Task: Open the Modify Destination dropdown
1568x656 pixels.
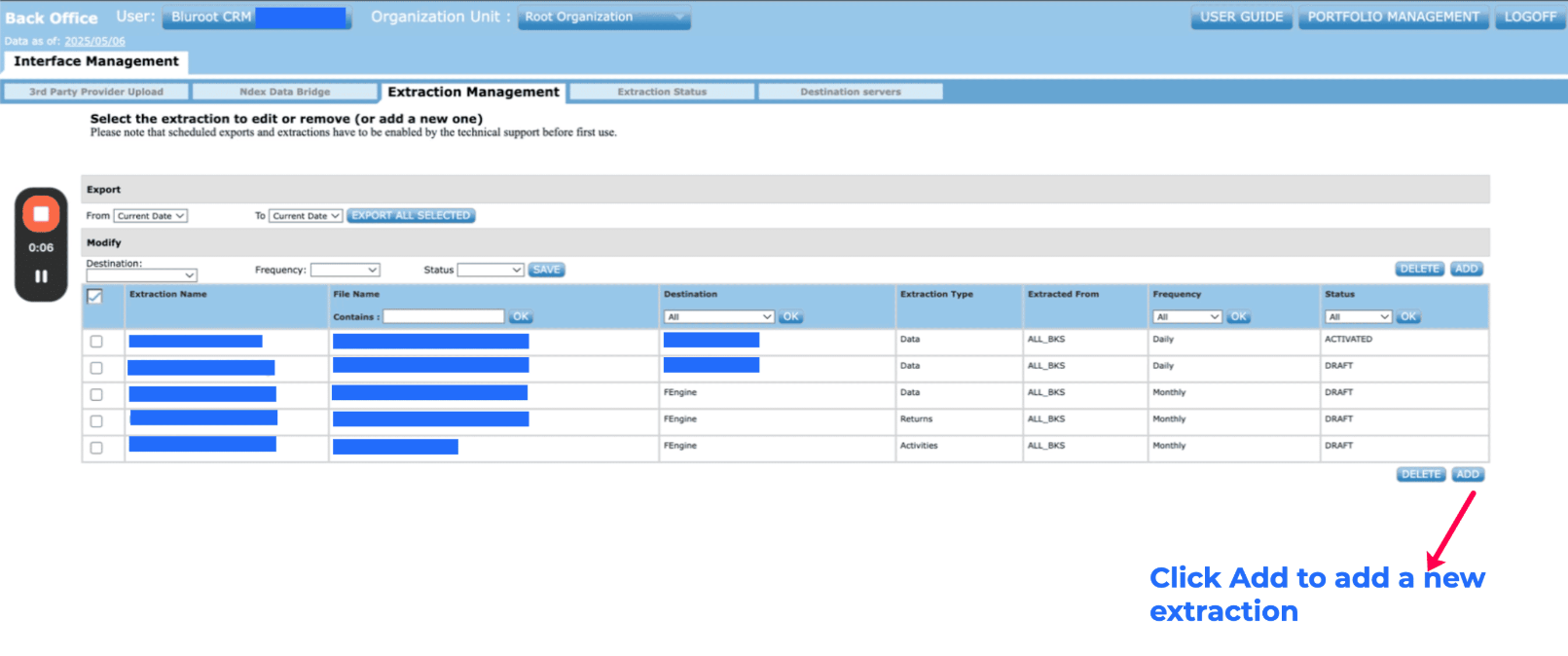Action: [142, 275]
